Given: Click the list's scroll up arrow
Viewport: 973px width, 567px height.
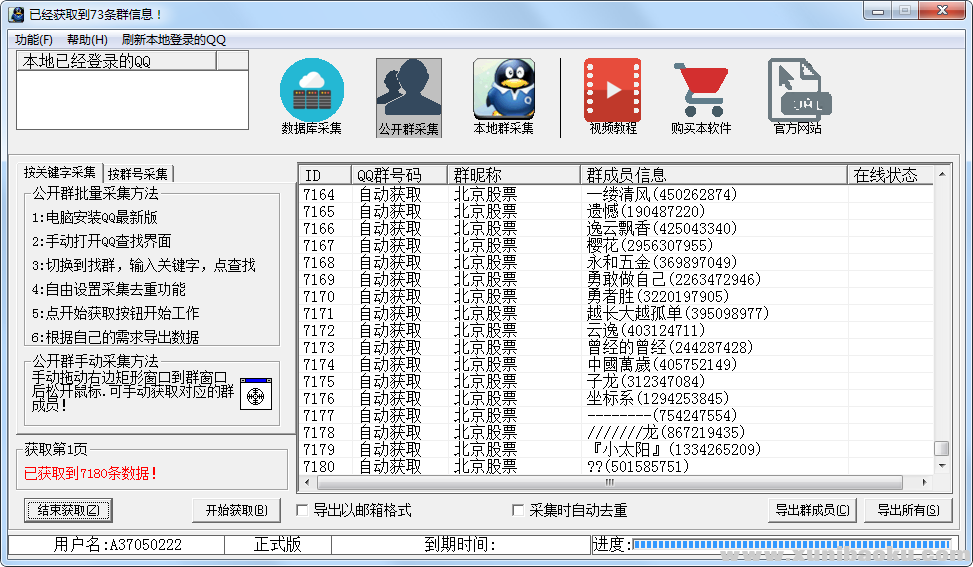Looking at the screenshot, I should click(941, 175).
